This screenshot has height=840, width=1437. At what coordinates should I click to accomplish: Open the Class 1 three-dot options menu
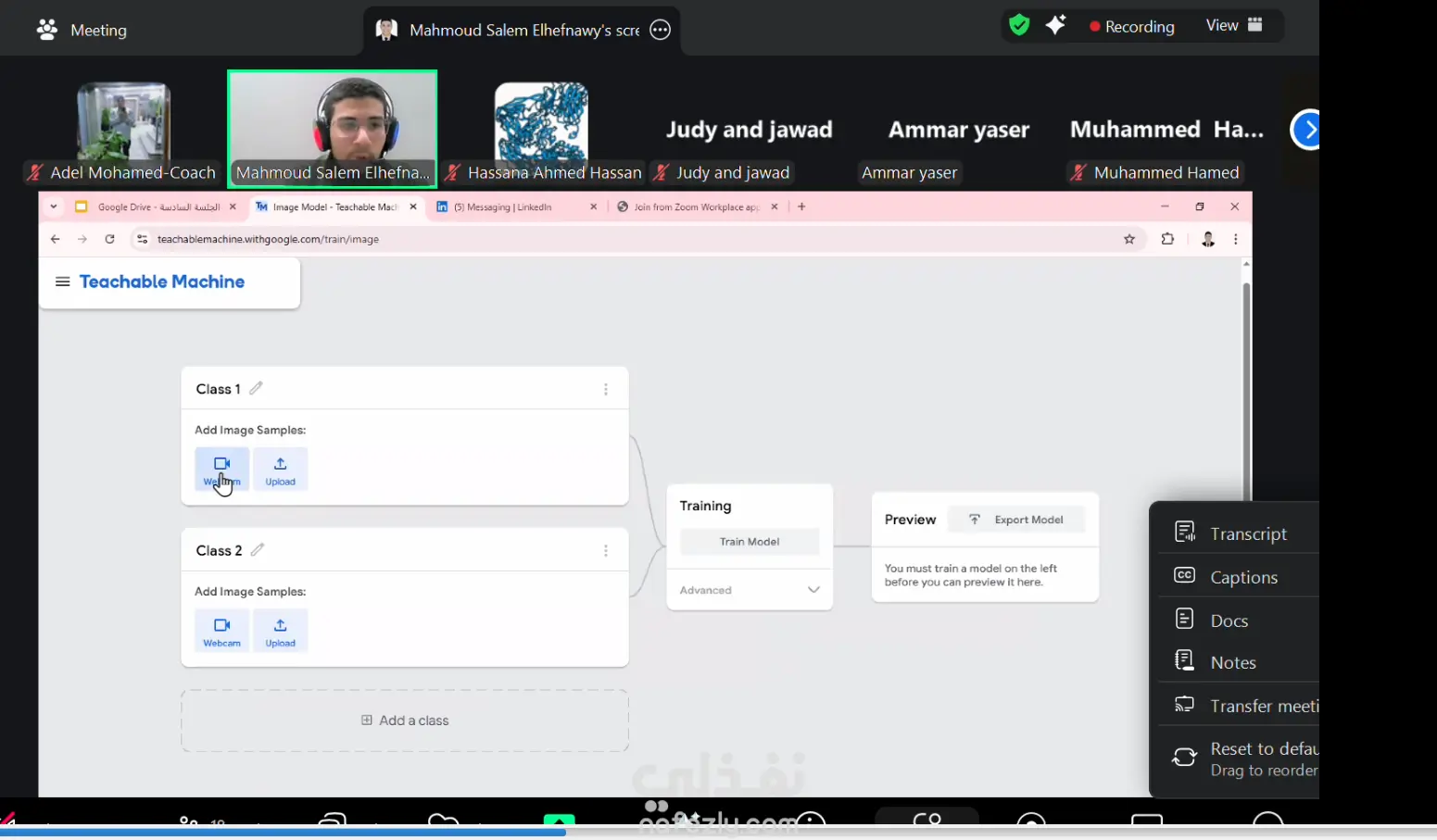(x=606, y=390)
